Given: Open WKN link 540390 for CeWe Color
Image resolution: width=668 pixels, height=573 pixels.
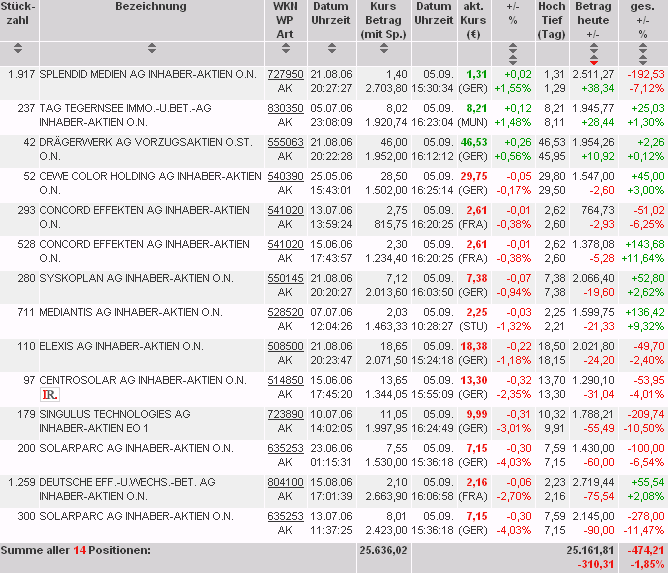Looking at the screenshot, I should (x=285, y=176).
